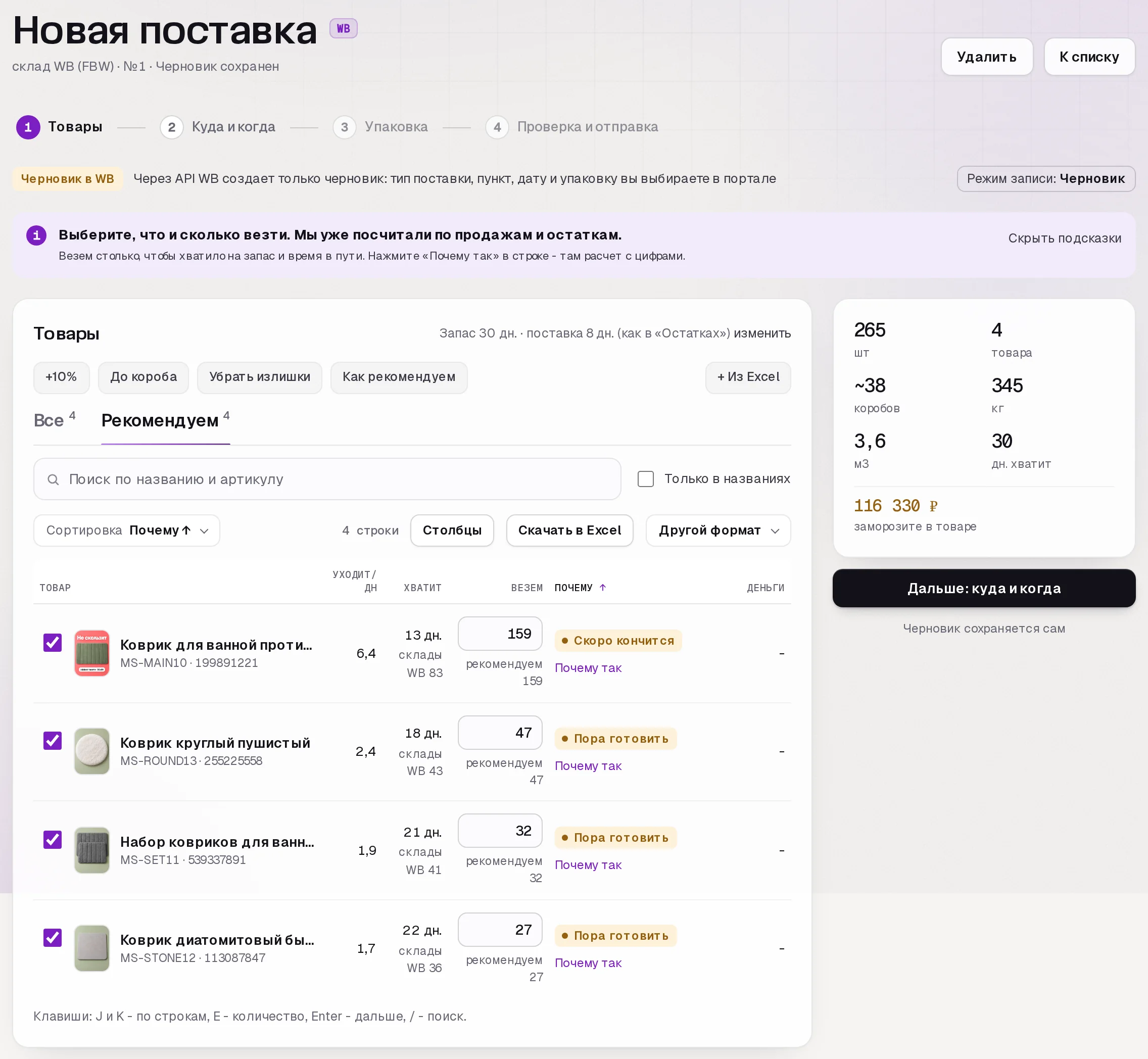Open the Столбцы settings
Image resolution: width=1148 pixels, height=1059 pixels.
[x=452, y=531]
